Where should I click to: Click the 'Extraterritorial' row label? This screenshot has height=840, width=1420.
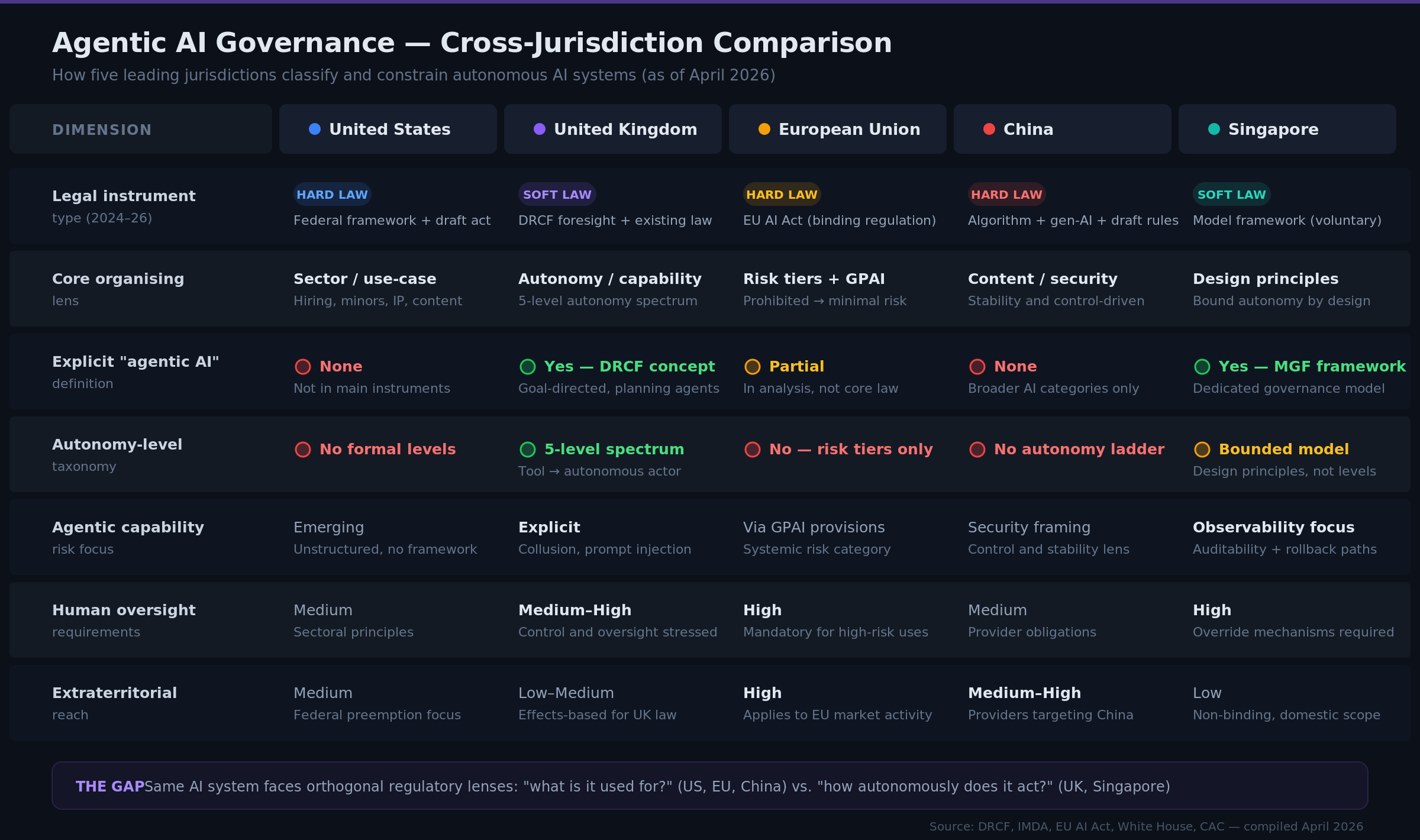point(114,693)
